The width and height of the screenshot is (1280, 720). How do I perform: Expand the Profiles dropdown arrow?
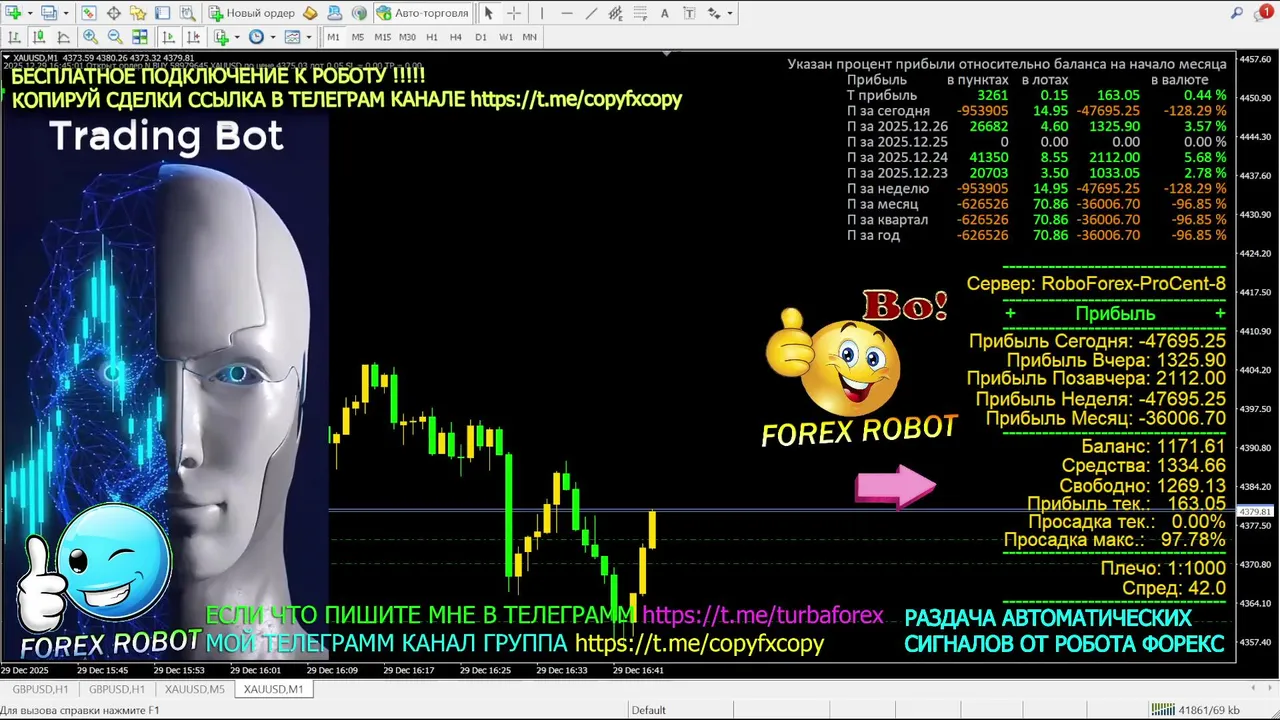(x=66, y=13)
